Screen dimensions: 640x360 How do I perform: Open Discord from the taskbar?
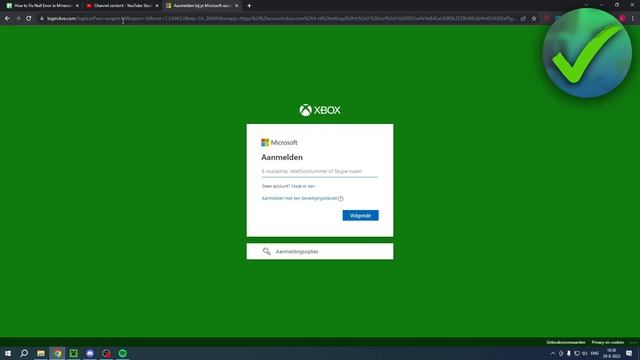[x=90, y=353]
